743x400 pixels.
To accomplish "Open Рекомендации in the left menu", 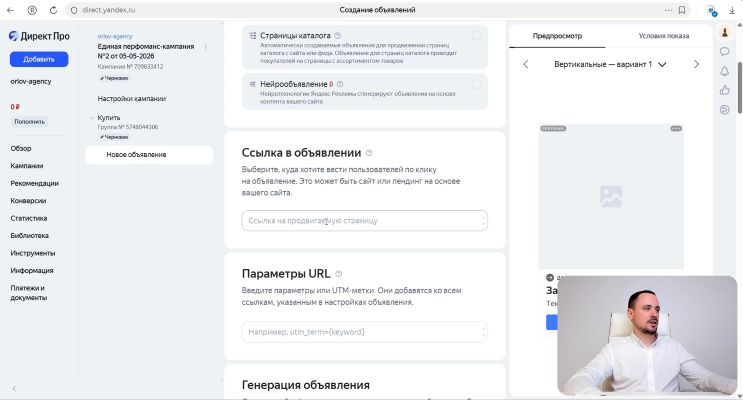I will [x=35, y=183].
